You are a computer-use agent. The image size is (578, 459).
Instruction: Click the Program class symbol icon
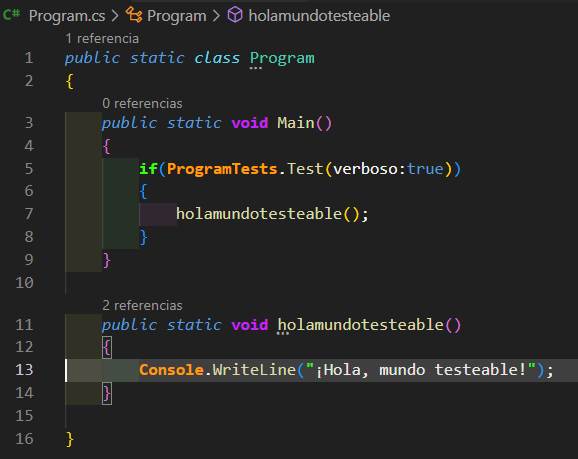point(134,15)
